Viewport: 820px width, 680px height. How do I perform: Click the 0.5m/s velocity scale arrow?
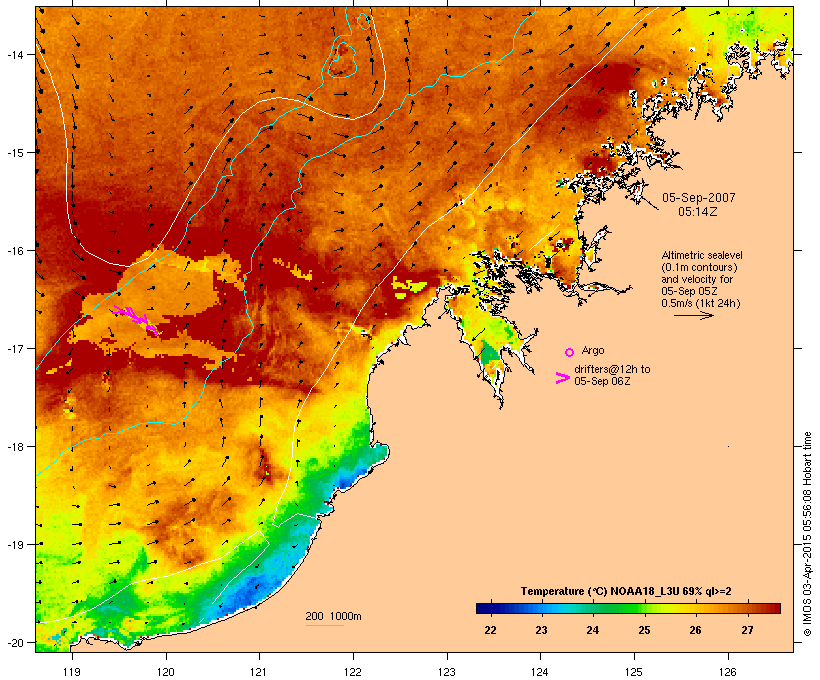[693, 315]
